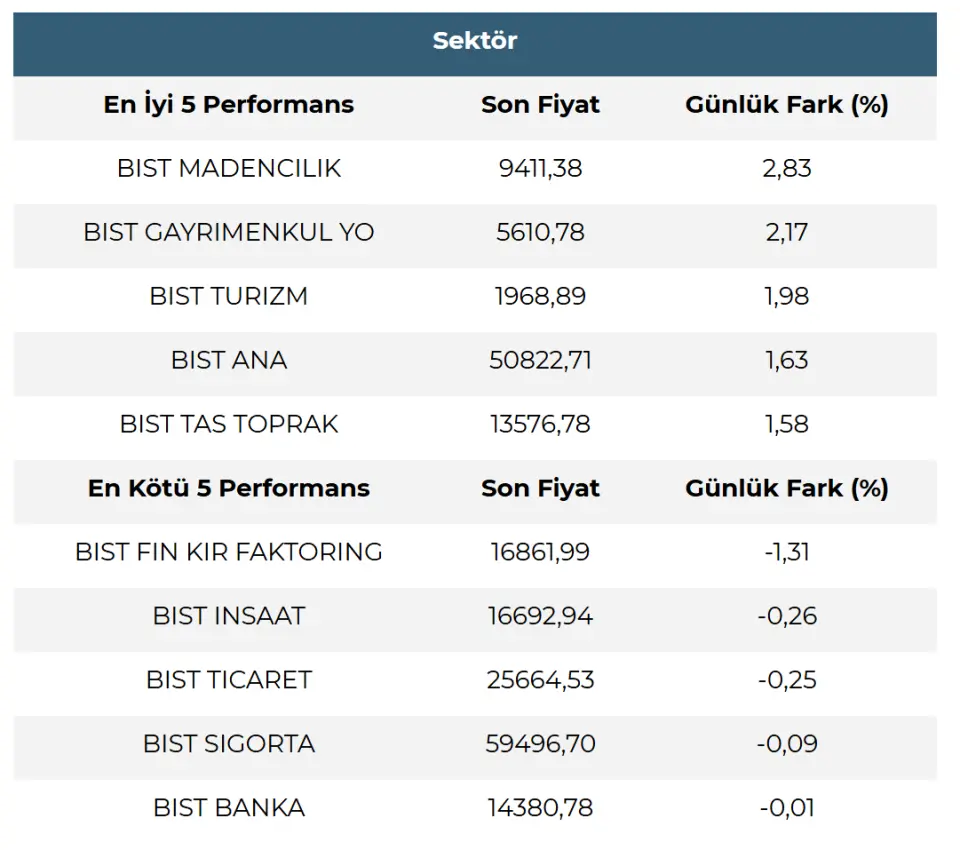Click BIST MADENCILIK index name
The height and width of the screenshot is (850, 960).
click(x=229, y=168)
